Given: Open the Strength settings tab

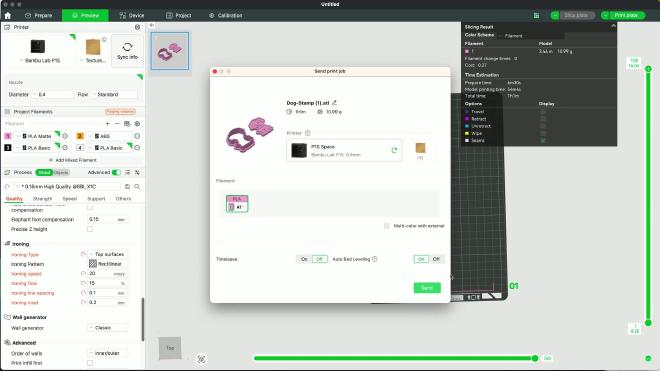Looking at the screenshot, I should click(42, 199).
